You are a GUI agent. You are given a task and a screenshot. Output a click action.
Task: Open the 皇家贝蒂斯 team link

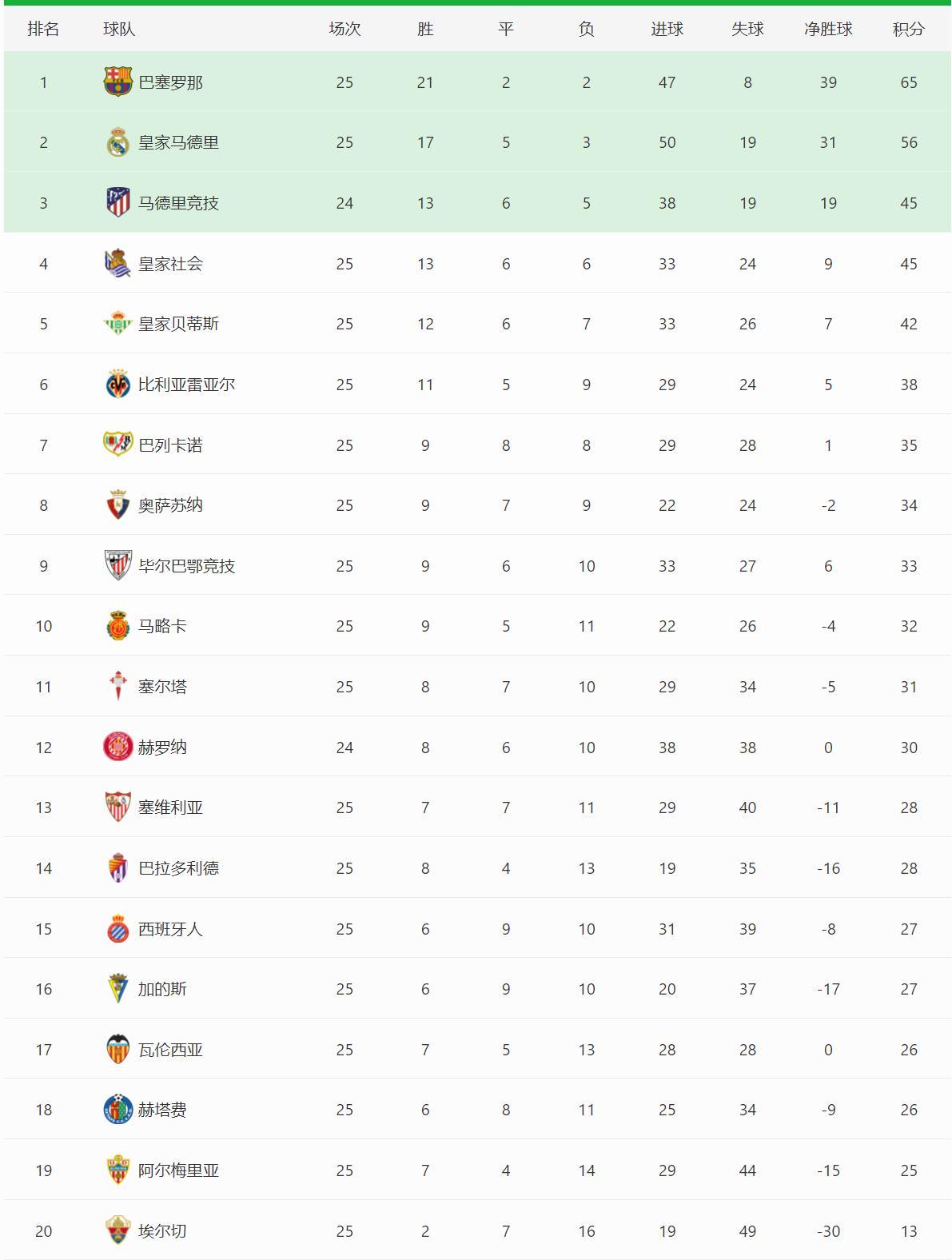pos(178,324)
